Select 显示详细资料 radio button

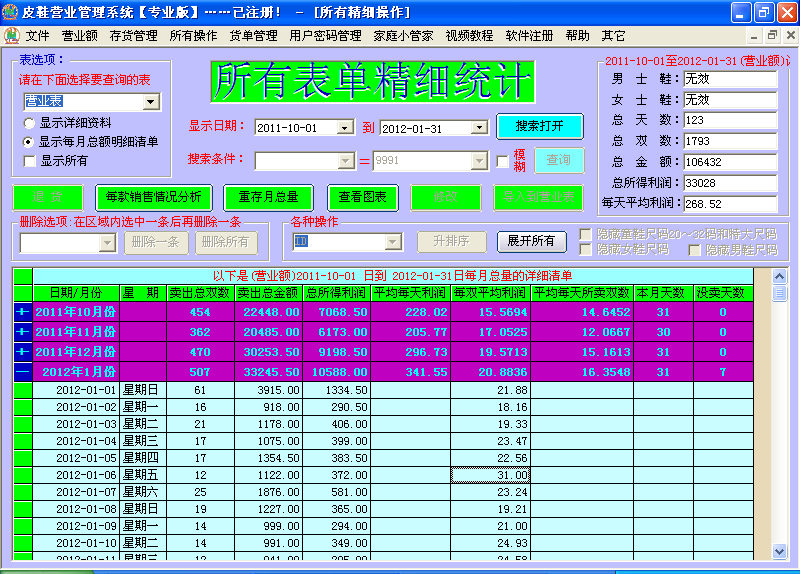(x=29, y=123)
